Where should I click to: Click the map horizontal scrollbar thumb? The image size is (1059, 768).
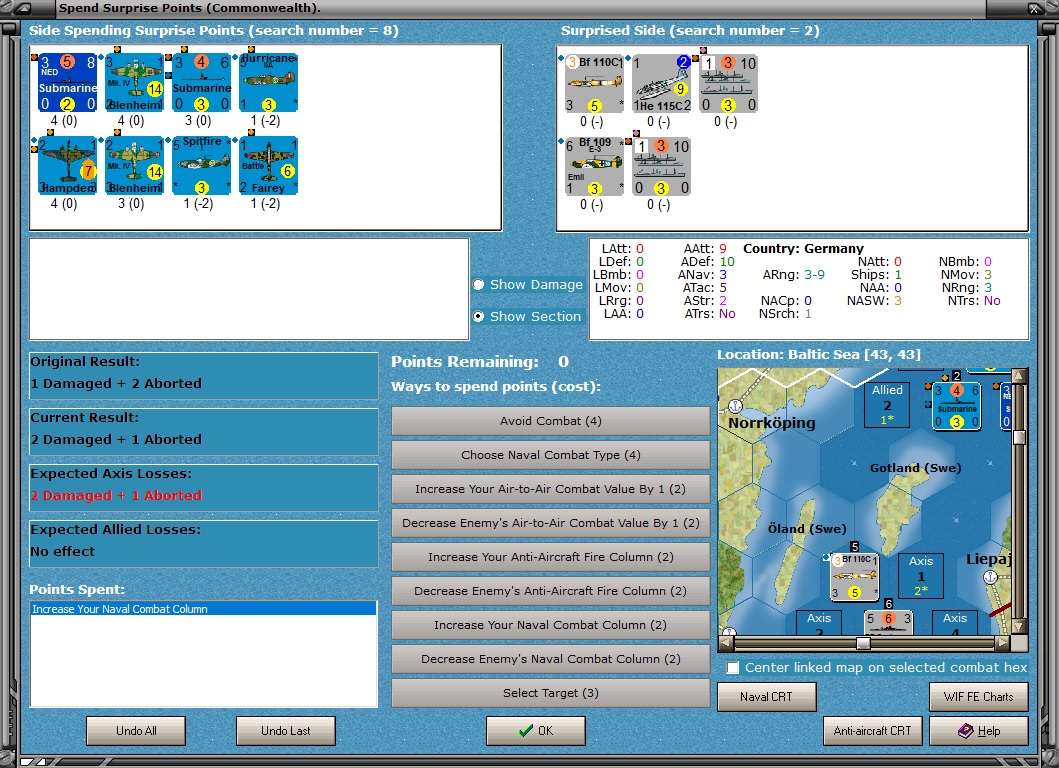tap(862, 643)
